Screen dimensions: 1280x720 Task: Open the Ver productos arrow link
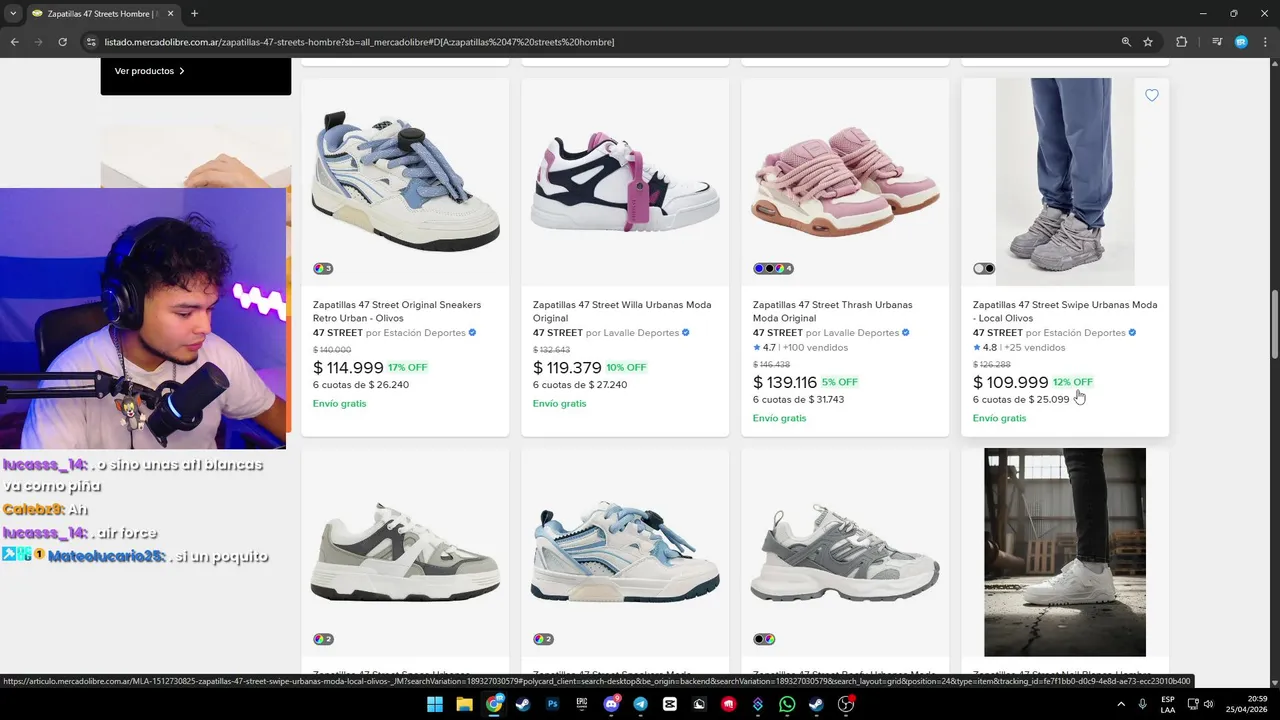(x=150, y=71)
